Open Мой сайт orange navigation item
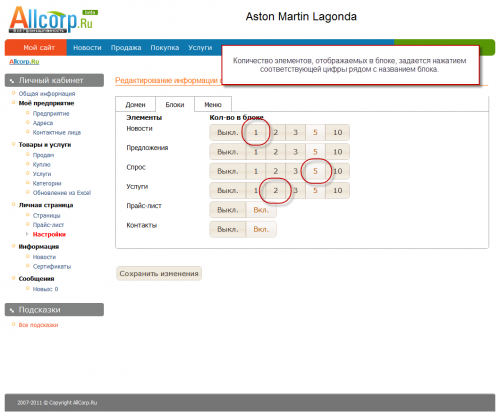The width and height of the screenshot is (500, 412). (x=39, y=48)
